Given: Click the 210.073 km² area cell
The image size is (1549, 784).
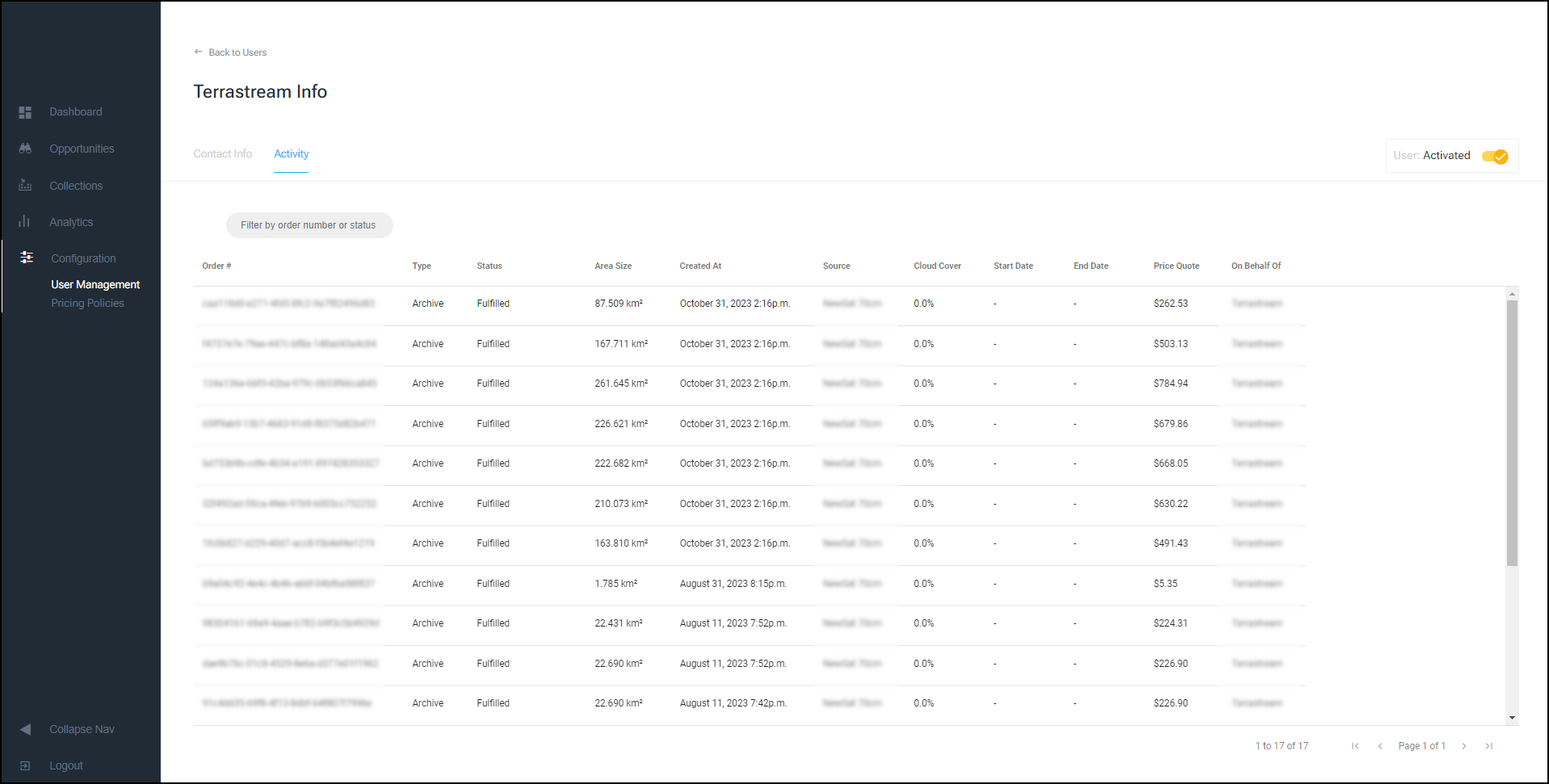Looking at the screenshot, I should coord(621,504).
